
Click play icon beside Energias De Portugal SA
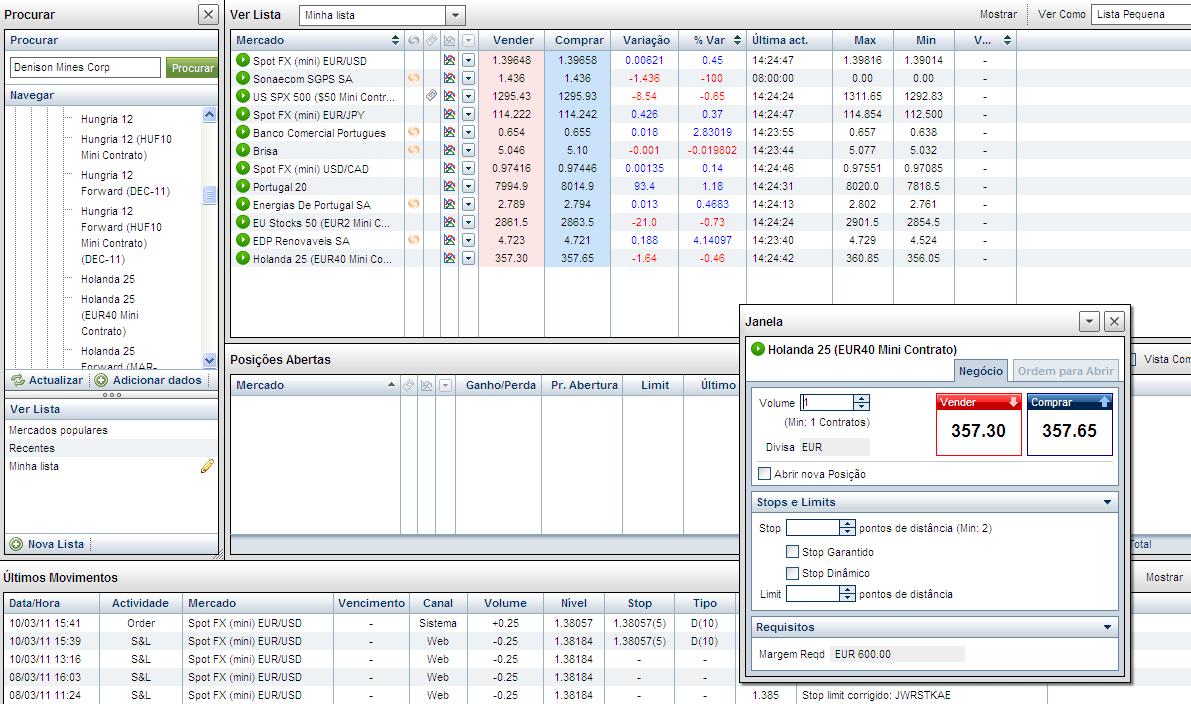(243, 204)
